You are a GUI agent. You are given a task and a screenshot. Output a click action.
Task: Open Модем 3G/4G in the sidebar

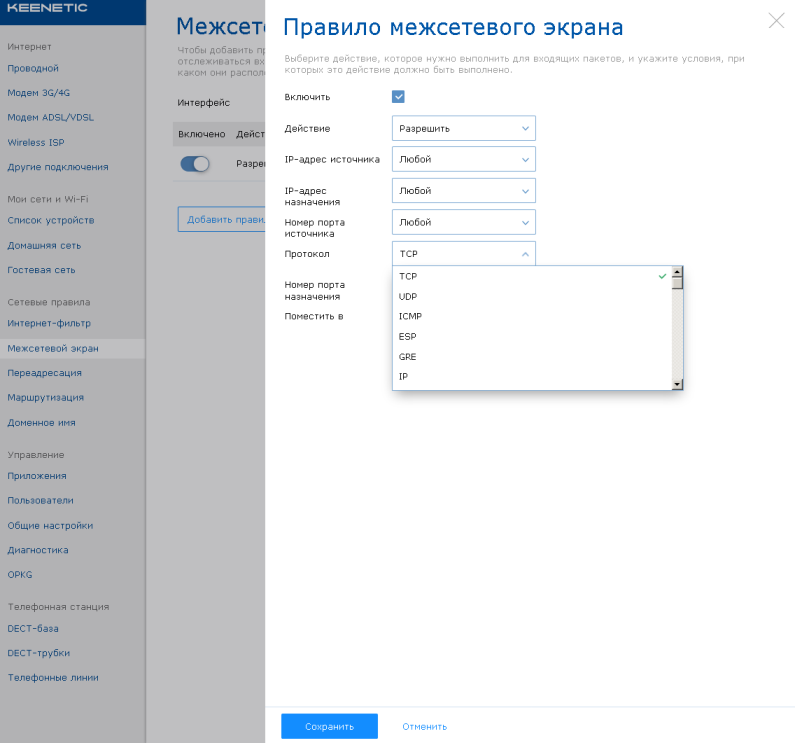coord(39,93)
